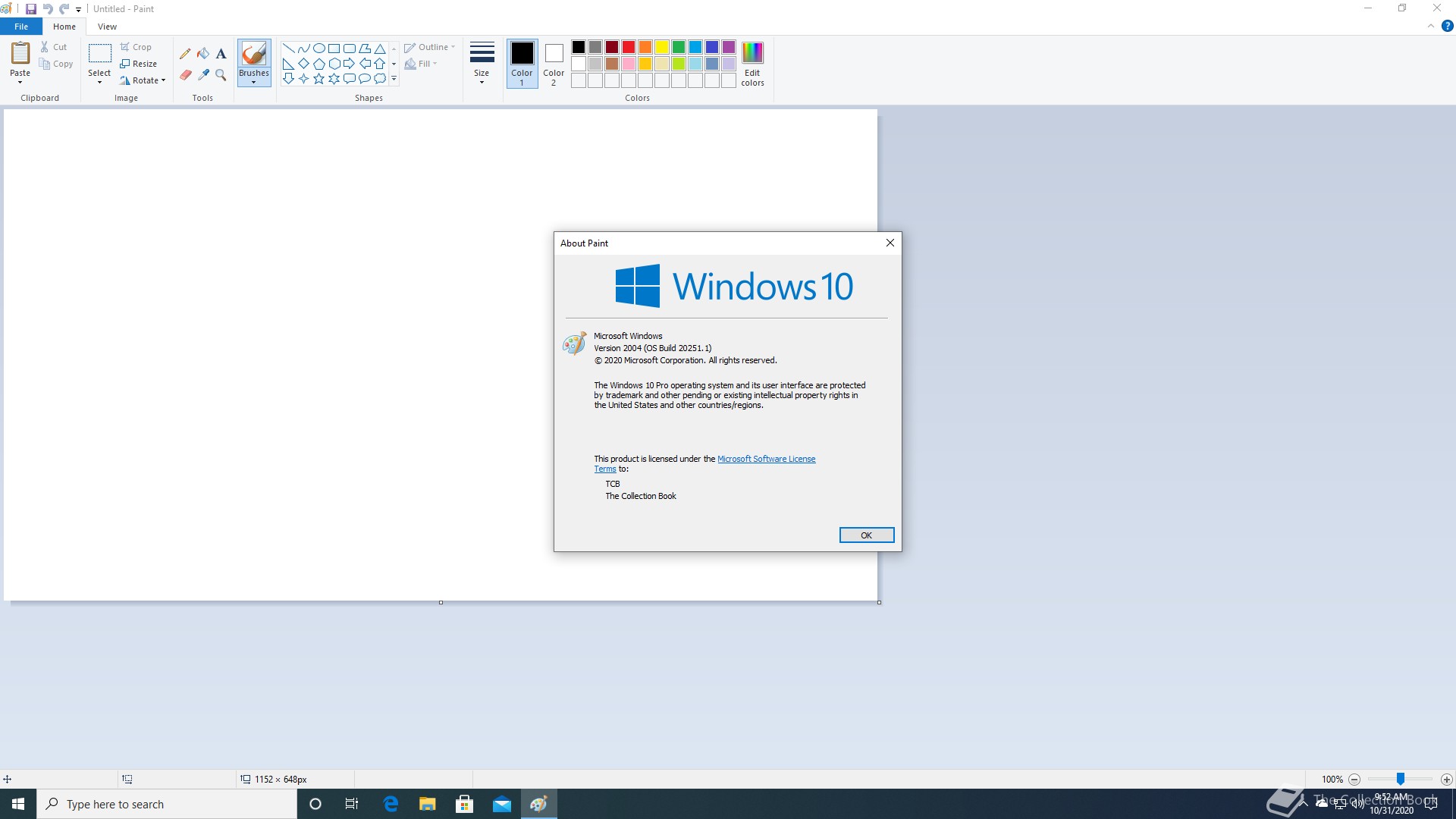Select the Eraser tool
This screenshot has height=819, width=1456.
[x=185, y=75]
